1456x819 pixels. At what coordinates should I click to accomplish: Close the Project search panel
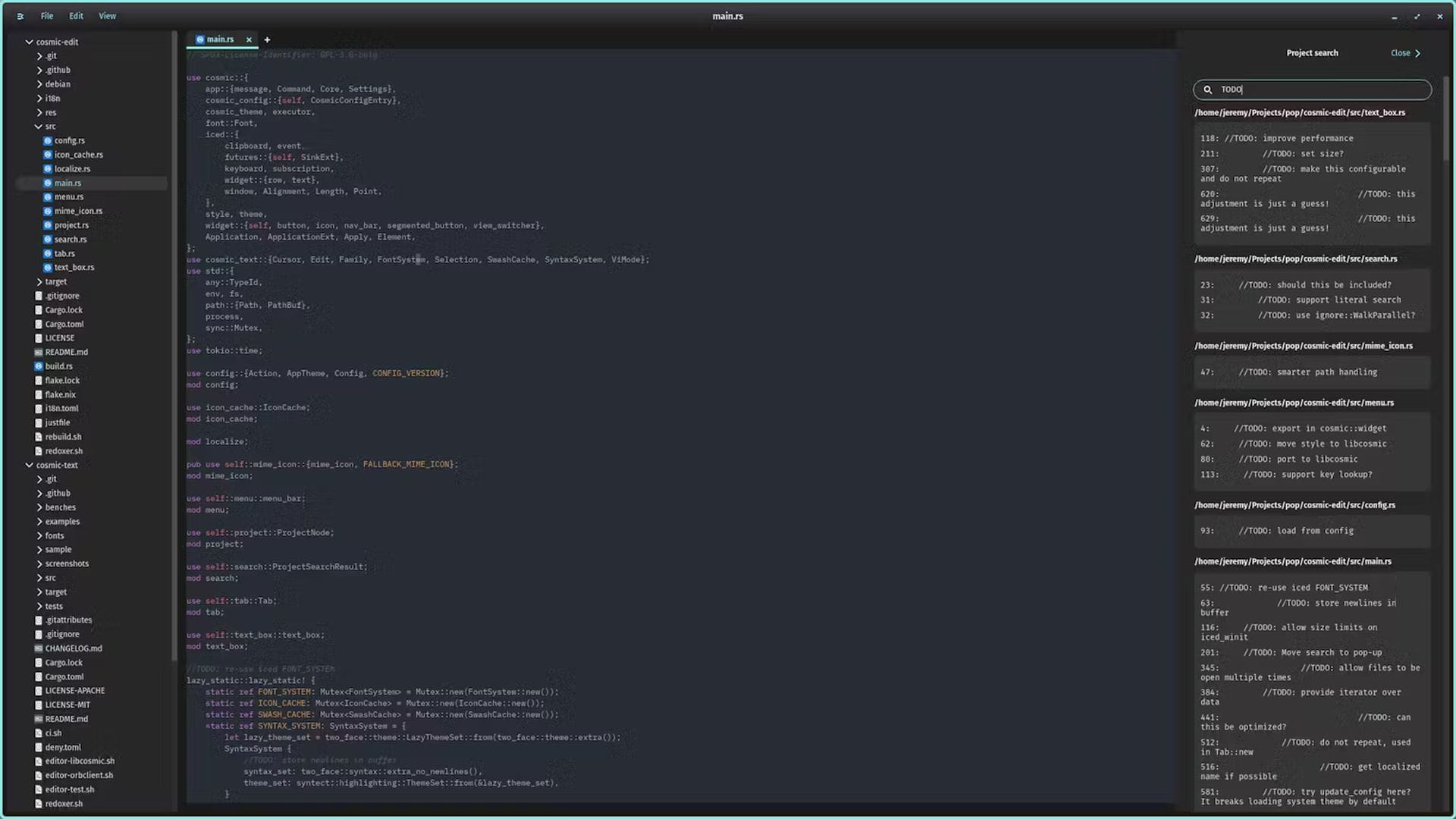coord(1399,53)
